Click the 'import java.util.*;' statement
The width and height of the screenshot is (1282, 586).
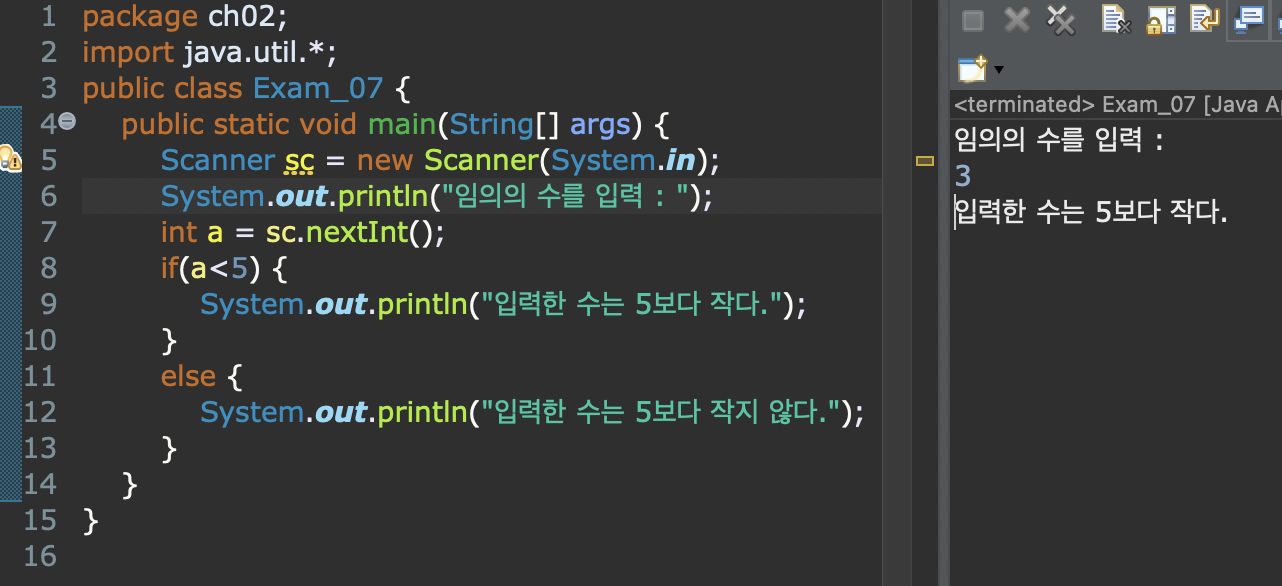tap(209, 52)
